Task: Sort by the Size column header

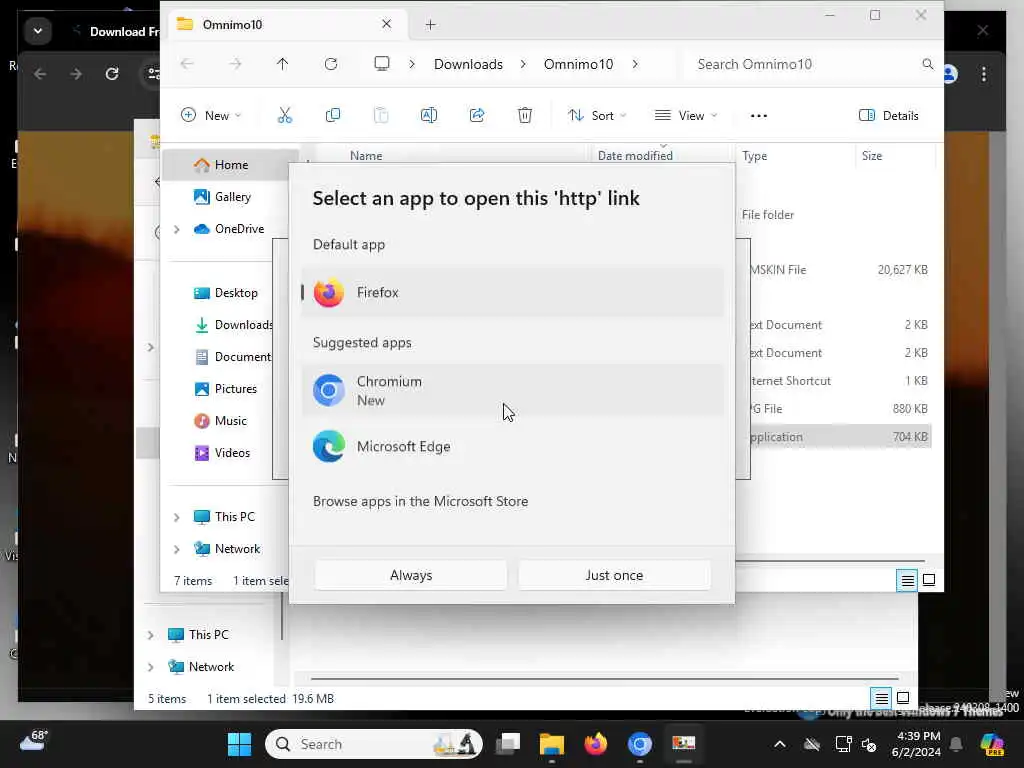Action: 872,155
